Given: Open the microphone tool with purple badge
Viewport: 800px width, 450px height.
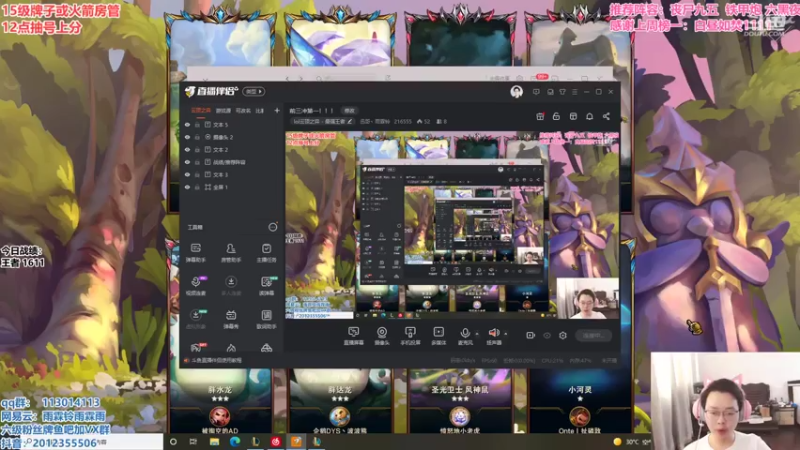Looking at the screenshot, I should pos(195,286).
